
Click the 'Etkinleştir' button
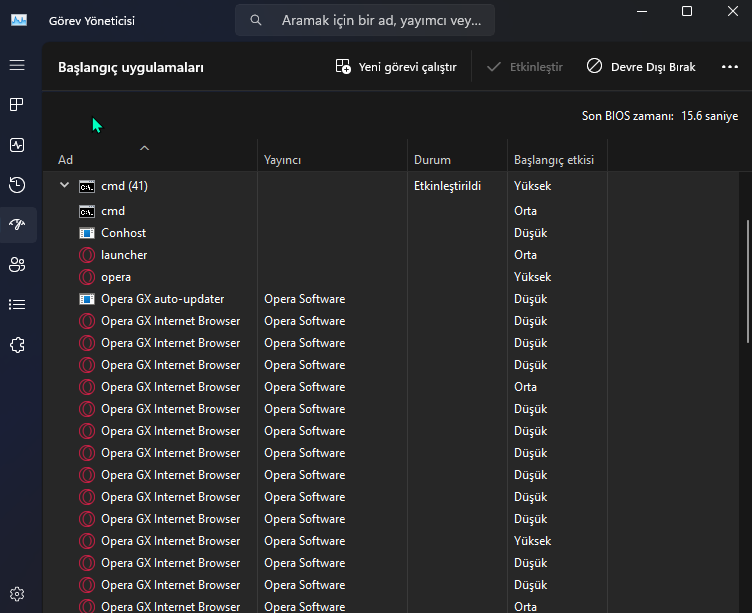525,67
